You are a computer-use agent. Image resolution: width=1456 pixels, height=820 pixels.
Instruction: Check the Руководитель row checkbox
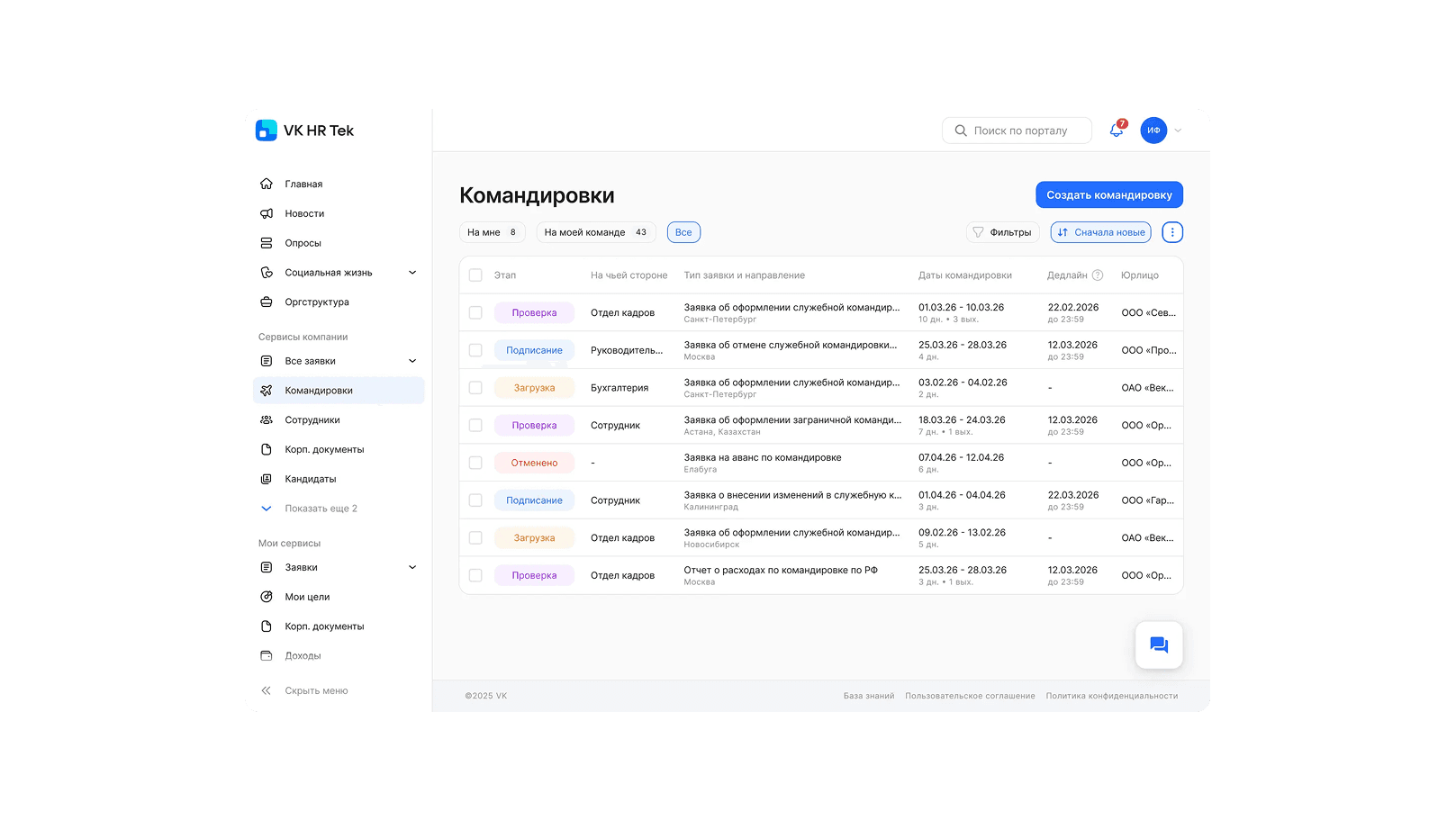(475, 350)
